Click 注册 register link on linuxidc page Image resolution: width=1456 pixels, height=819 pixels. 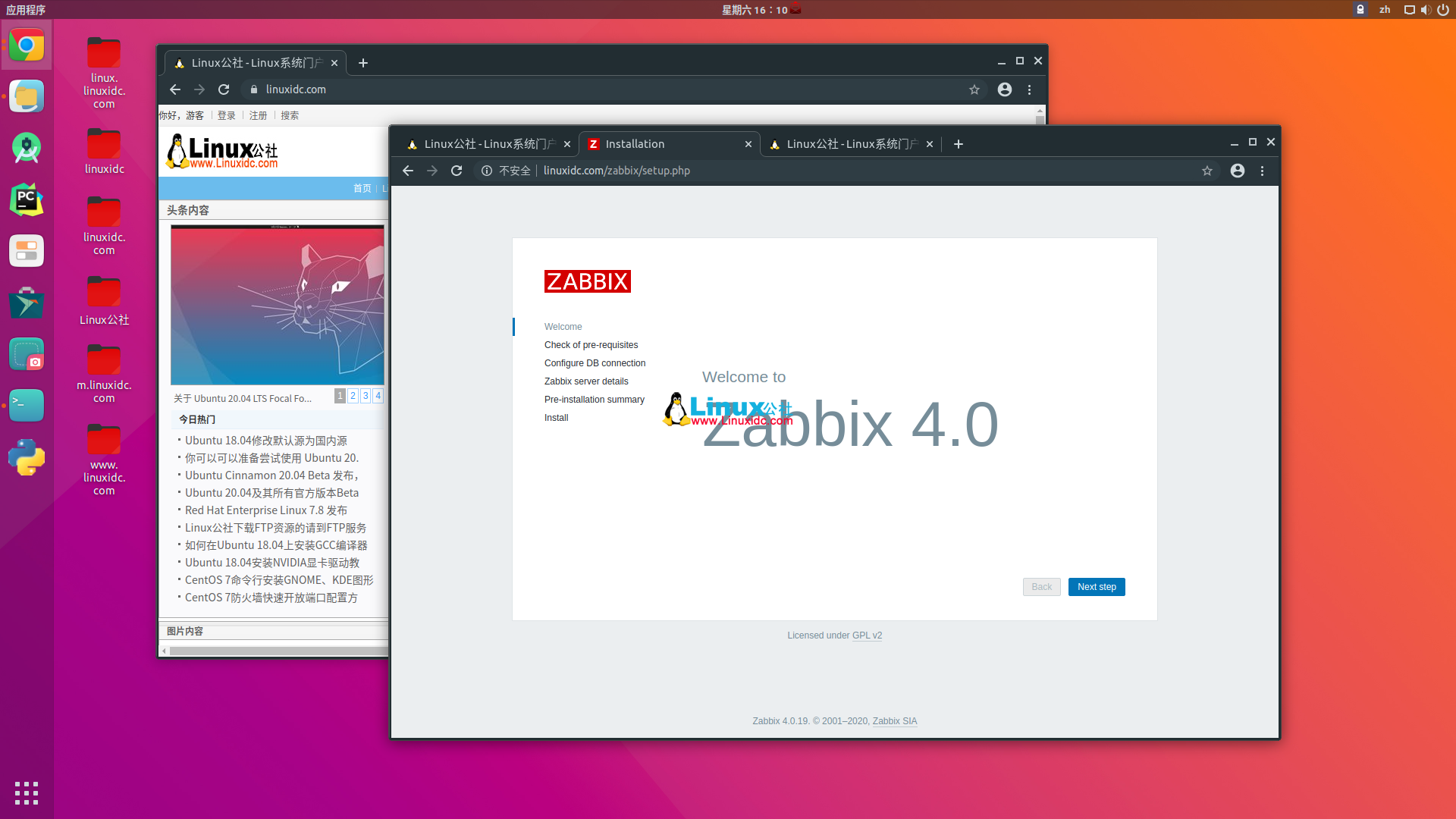click(259, 115)
